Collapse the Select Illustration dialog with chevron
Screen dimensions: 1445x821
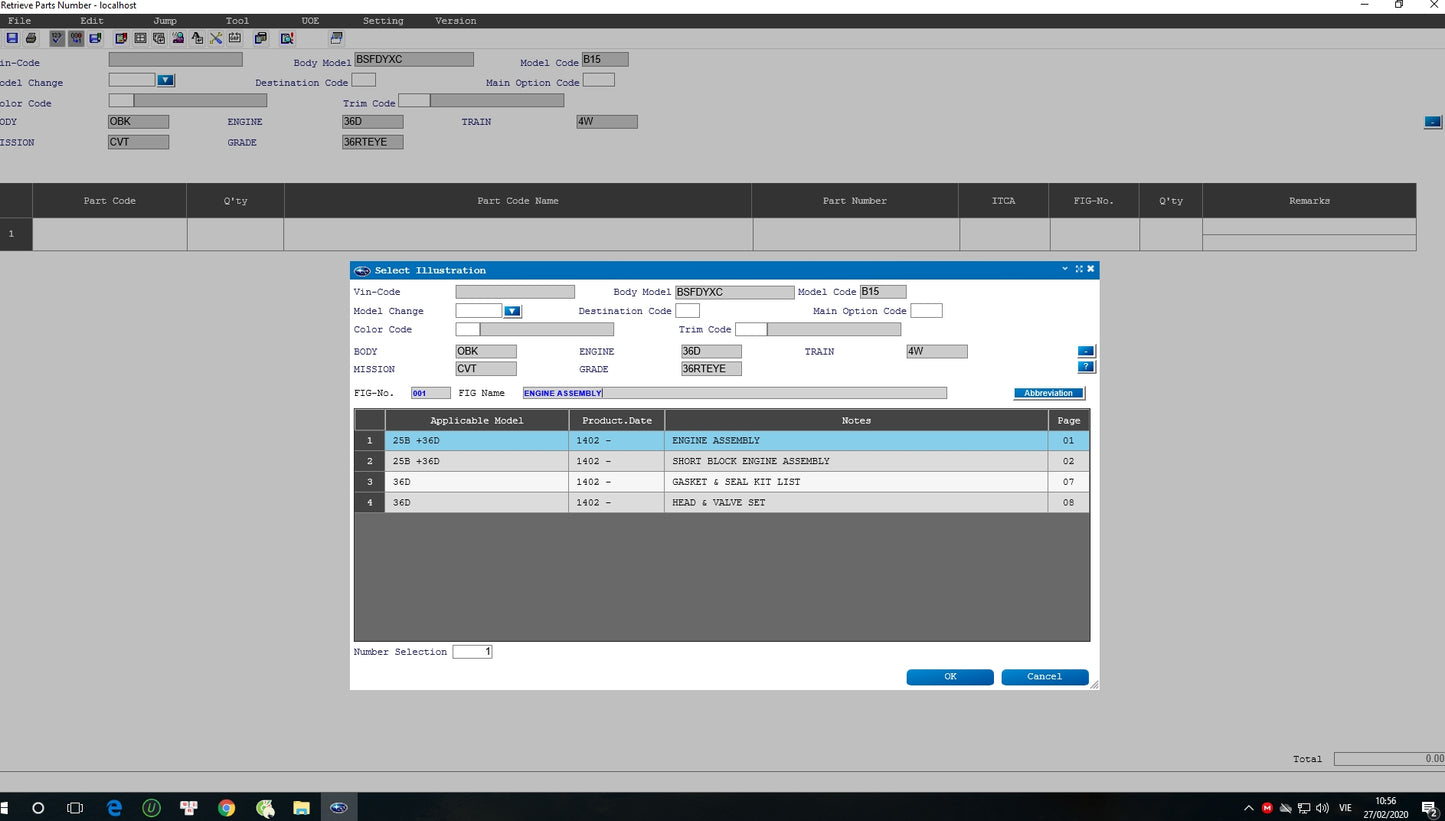point(1065,269)
